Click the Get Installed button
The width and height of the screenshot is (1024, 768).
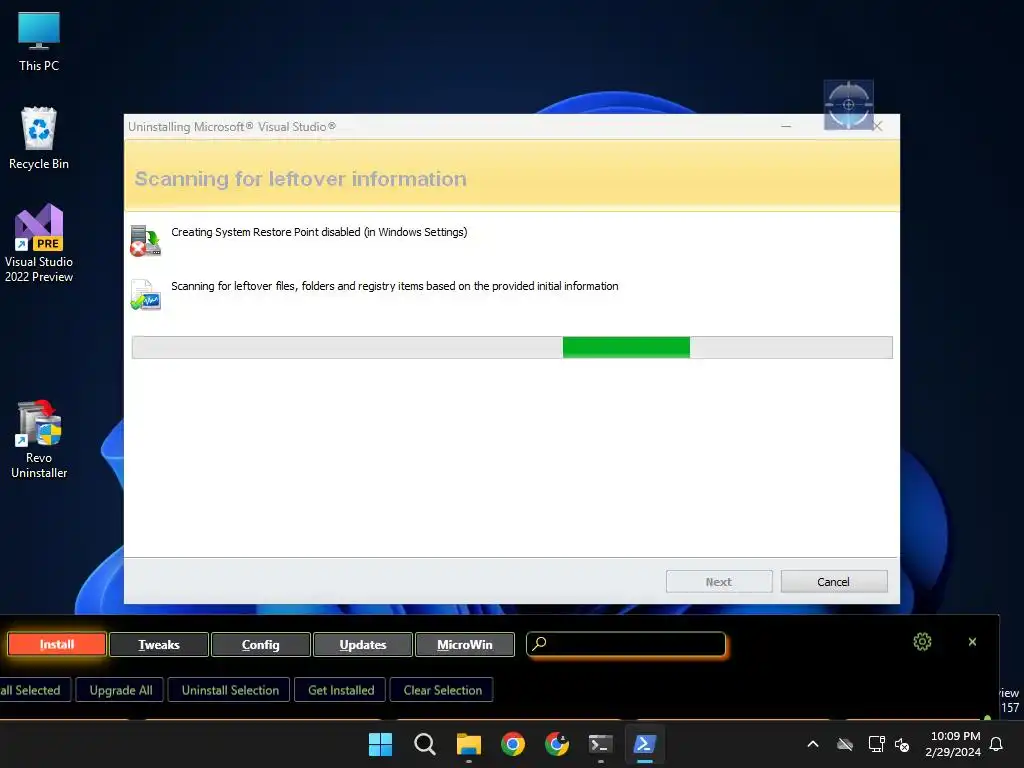pos(341,690)
